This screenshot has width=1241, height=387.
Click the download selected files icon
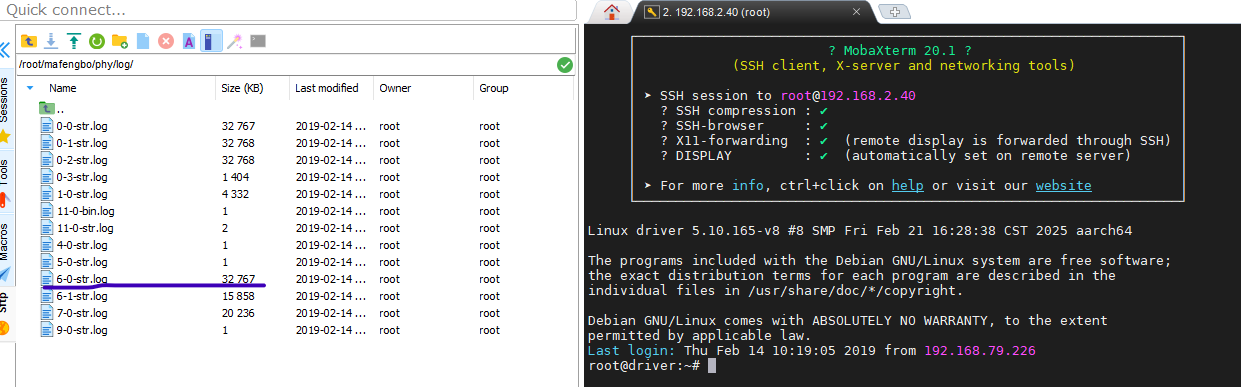point(51,41)
